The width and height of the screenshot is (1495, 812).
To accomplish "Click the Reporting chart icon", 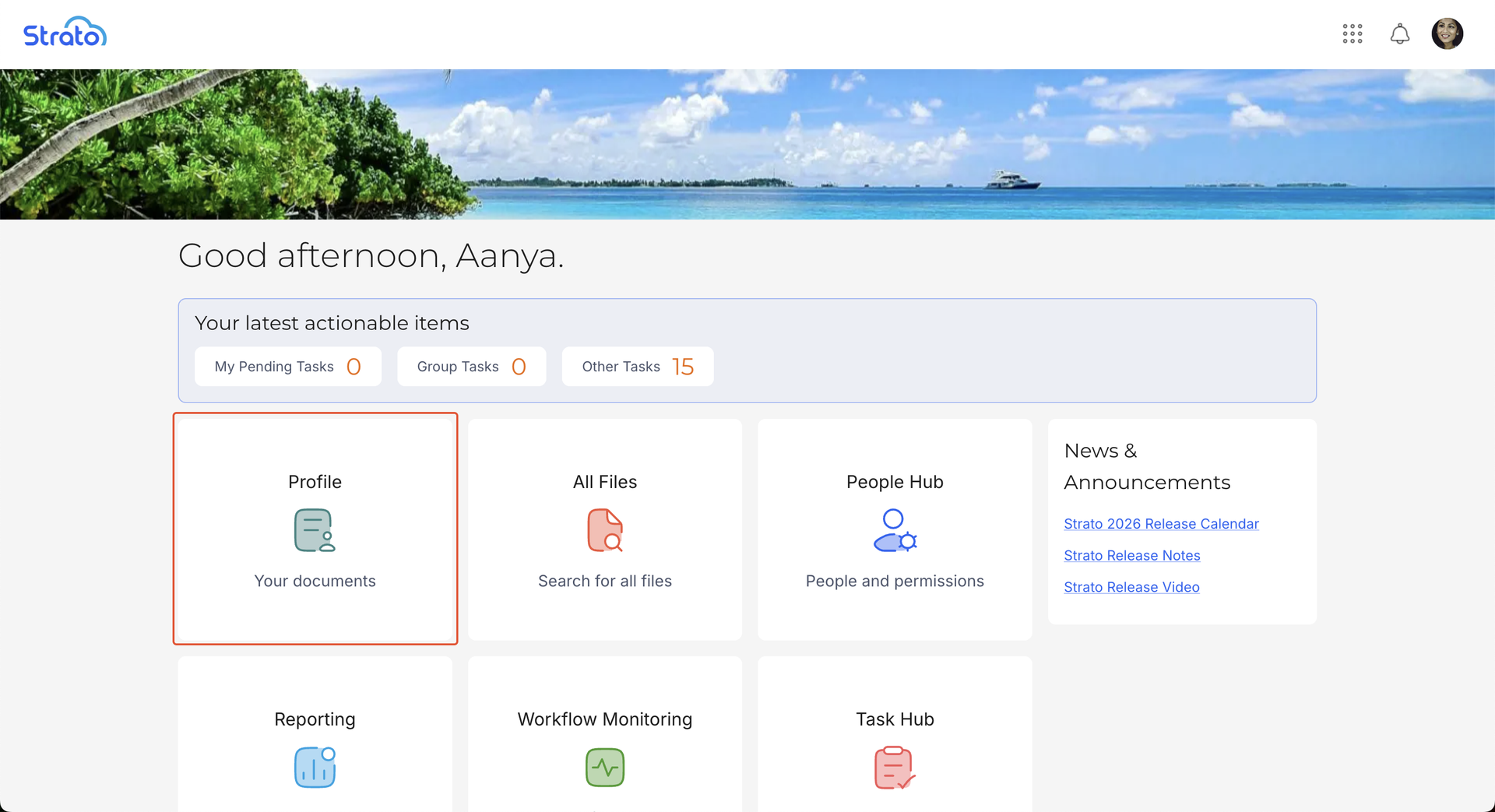I will point(315,767).
